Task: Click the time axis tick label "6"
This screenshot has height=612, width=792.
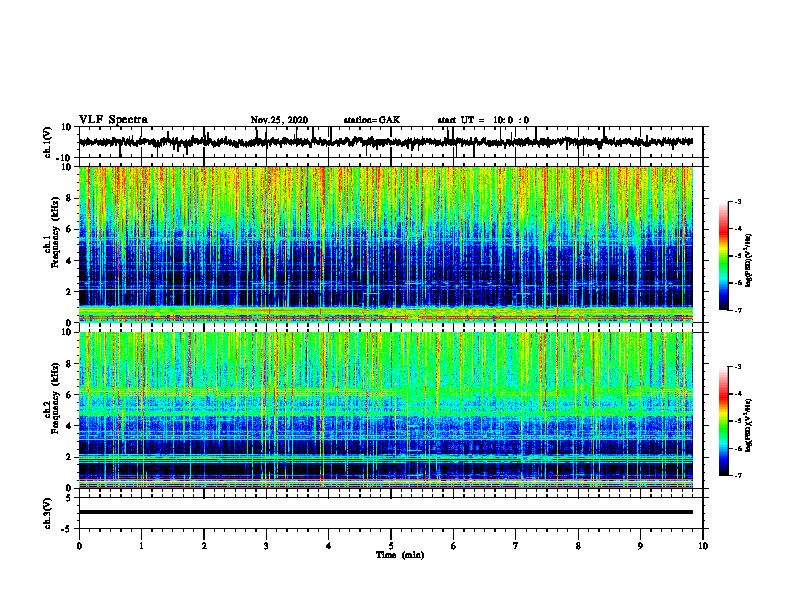Action: click(x=454, y=546)
